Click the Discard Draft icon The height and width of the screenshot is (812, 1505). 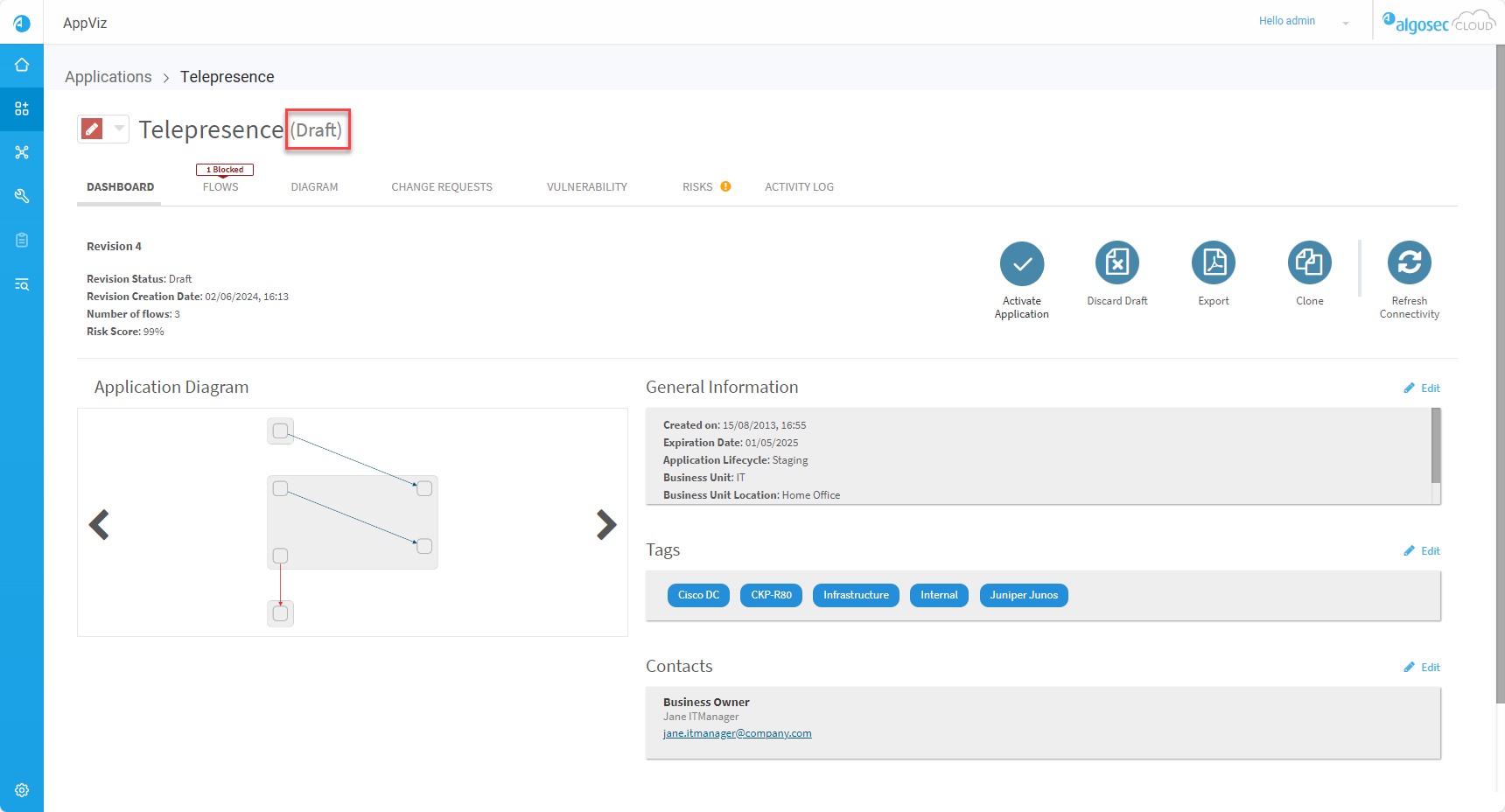[1116, 262]
